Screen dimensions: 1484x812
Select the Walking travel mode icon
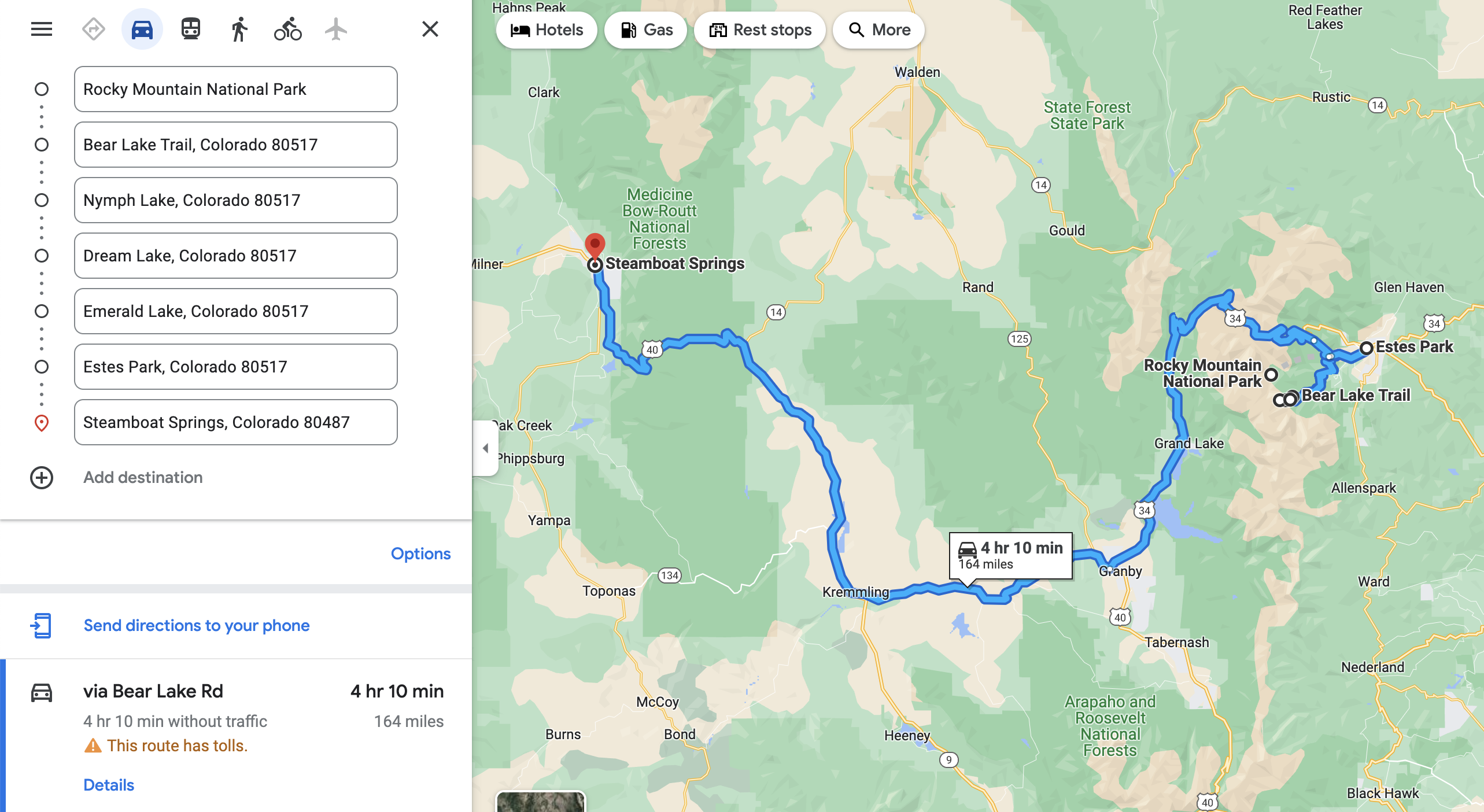point(239,29)
